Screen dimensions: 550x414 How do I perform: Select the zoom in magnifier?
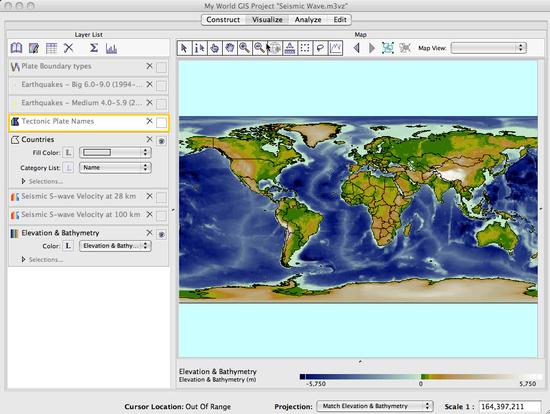click(x=245, y=48)
